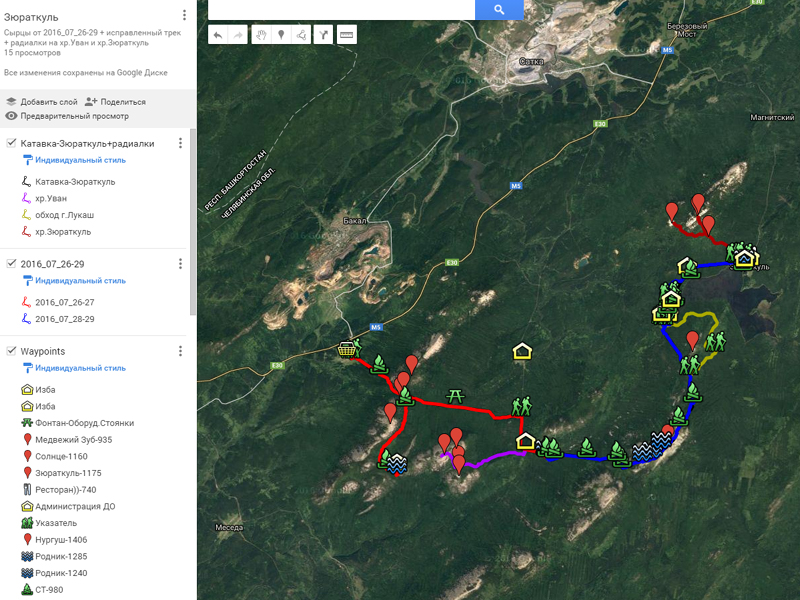Open Индивидуальный стиль for Waypoints layer
This screenshot has width=800, height=600.
click(x=80, y=368)
